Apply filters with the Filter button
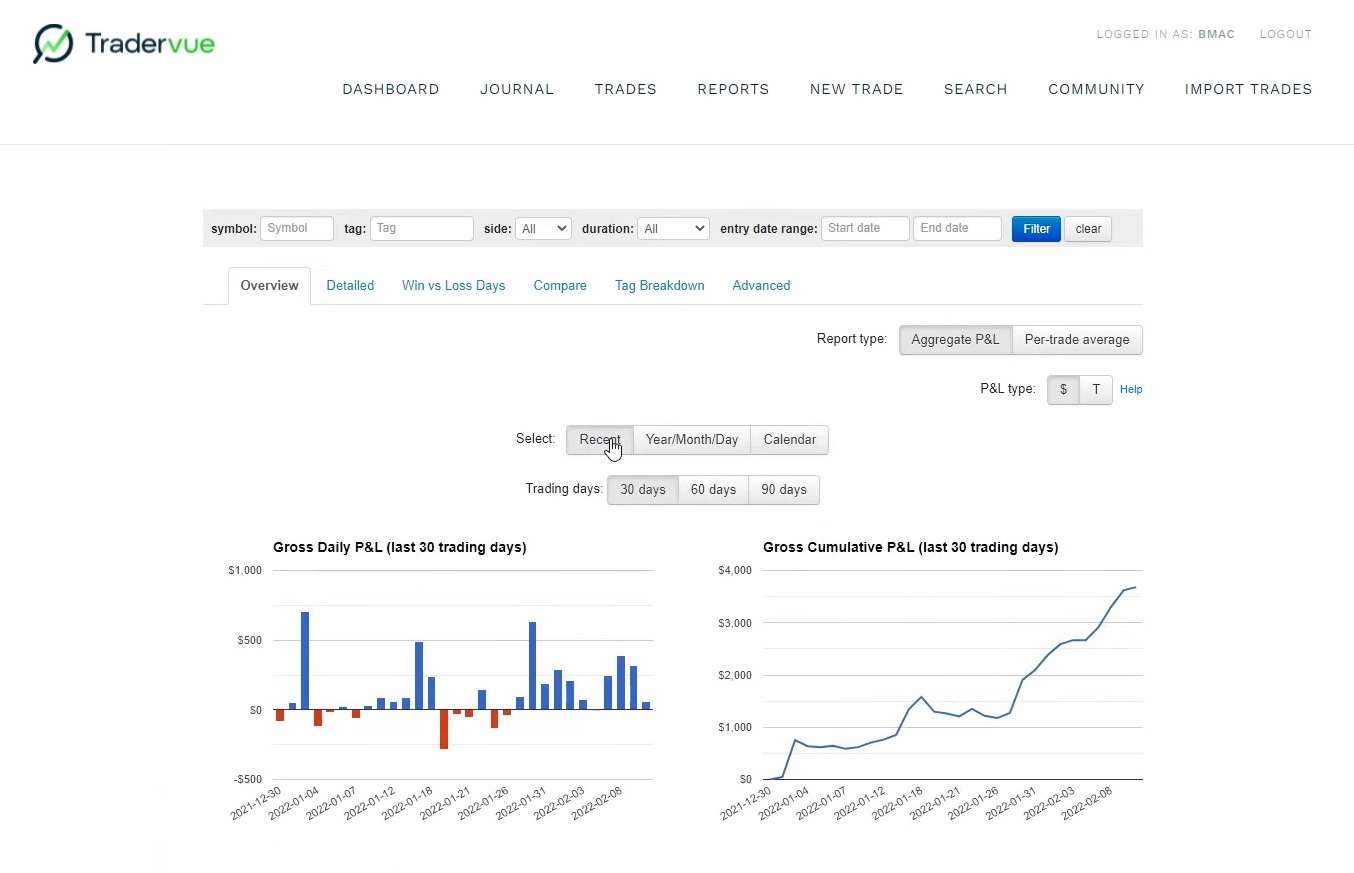 click(x=1036, y=229)
